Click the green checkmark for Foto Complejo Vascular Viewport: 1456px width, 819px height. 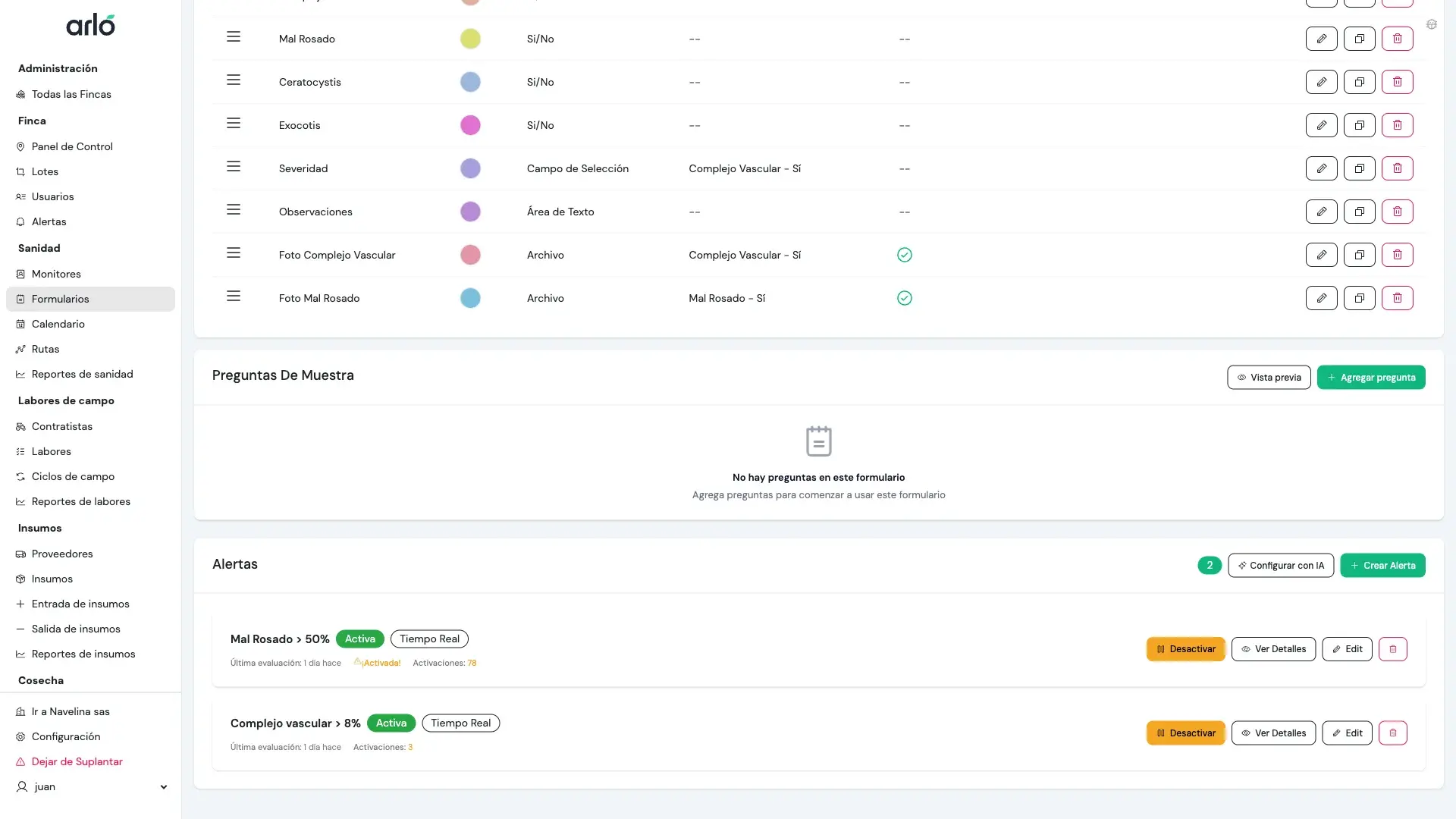pos(904,255)
